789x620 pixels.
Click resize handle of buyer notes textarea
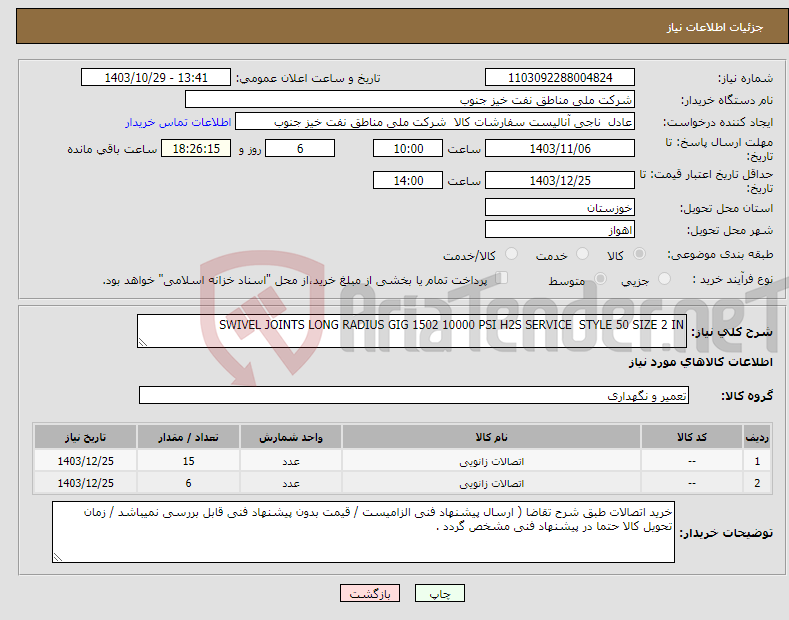[58, 557]
